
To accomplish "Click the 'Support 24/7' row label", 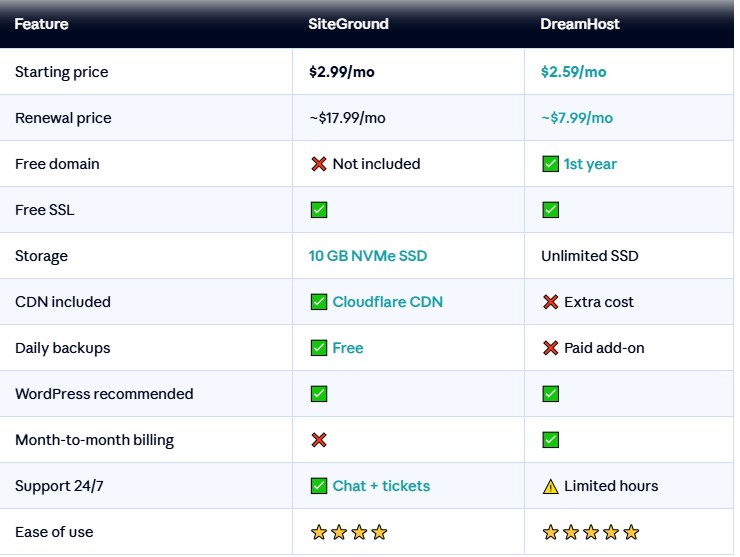I will (x=59, y=486).
